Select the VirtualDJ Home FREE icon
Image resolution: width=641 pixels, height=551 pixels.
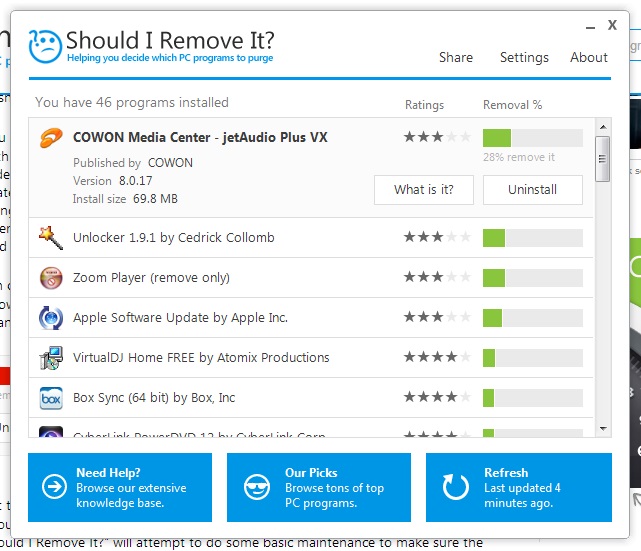tap(51, 358)
